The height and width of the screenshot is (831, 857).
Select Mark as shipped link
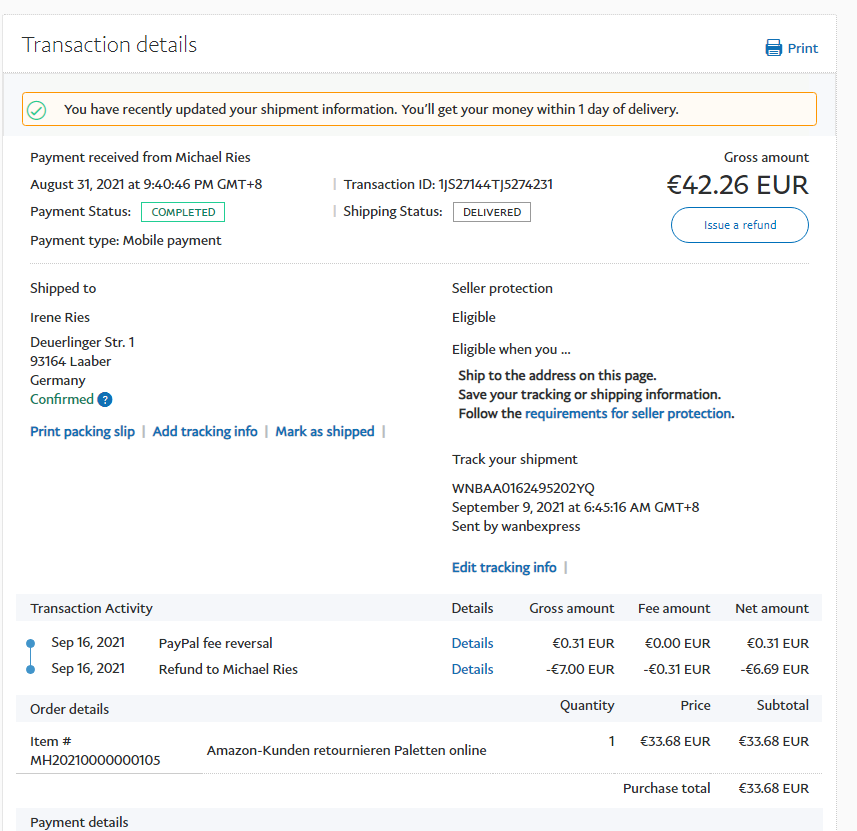click(325, 432)
